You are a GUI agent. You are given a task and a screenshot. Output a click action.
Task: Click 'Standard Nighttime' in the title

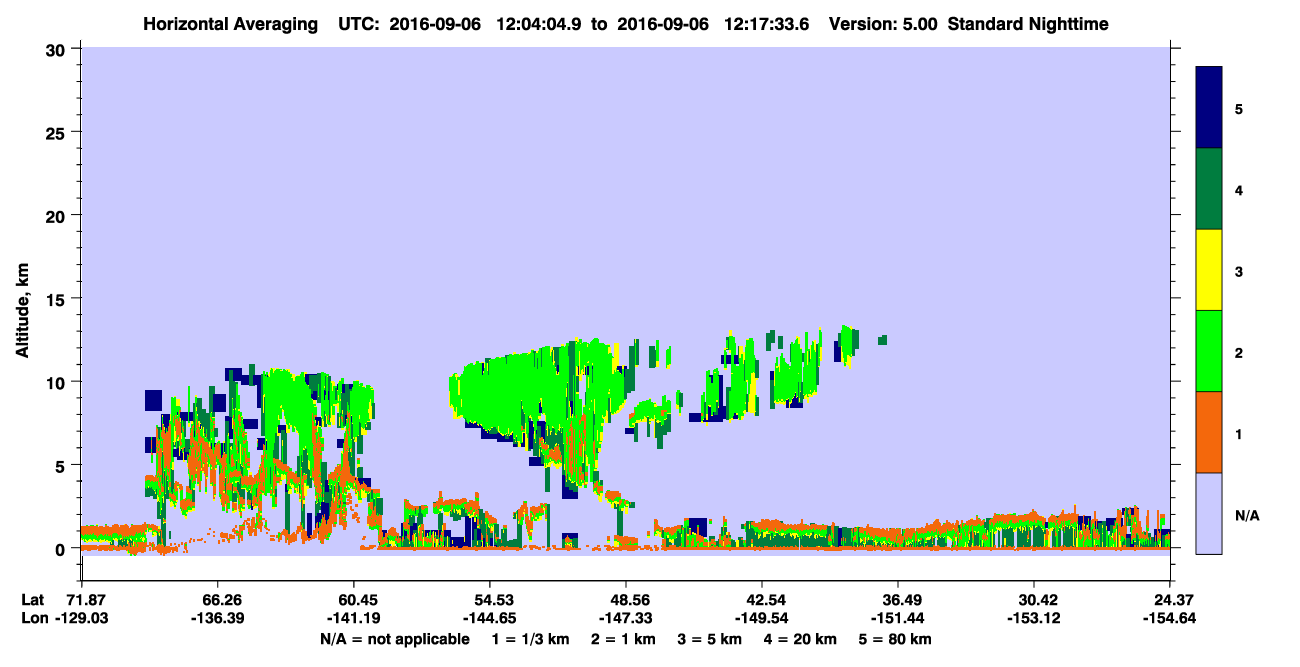click(1028, 24)
